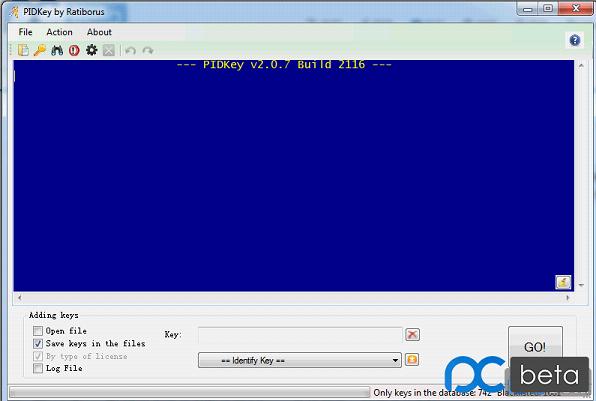
Task: Click the binoculars search toolbar icon
Action: [x=57, y=50]
